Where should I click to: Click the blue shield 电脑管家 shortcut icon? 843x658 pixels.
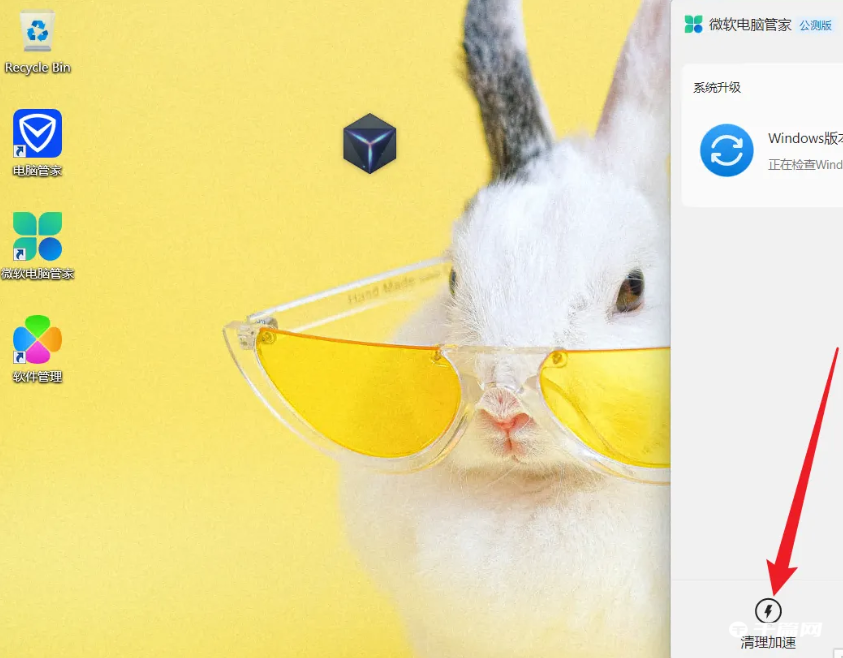pyautogui.click(x=37, y=134)
